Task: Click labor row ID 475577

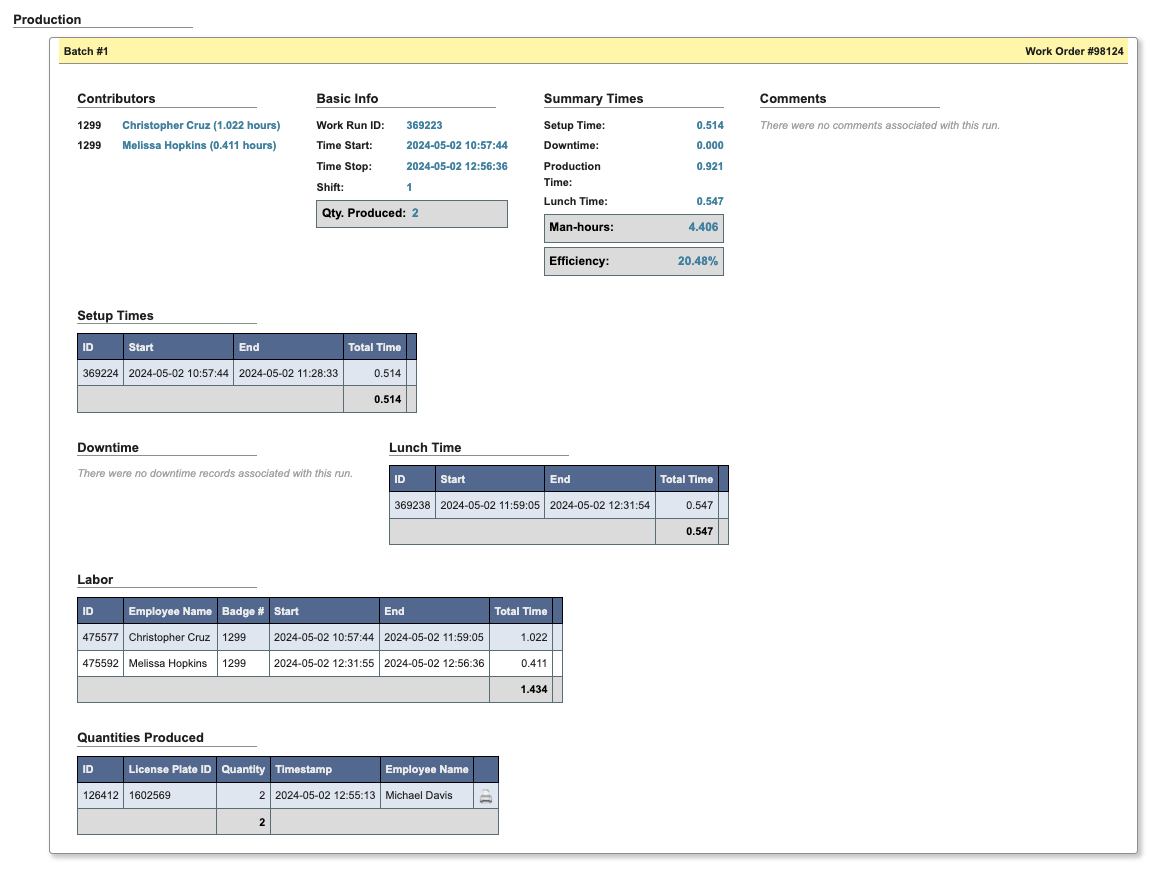Action: click(100, 637)
